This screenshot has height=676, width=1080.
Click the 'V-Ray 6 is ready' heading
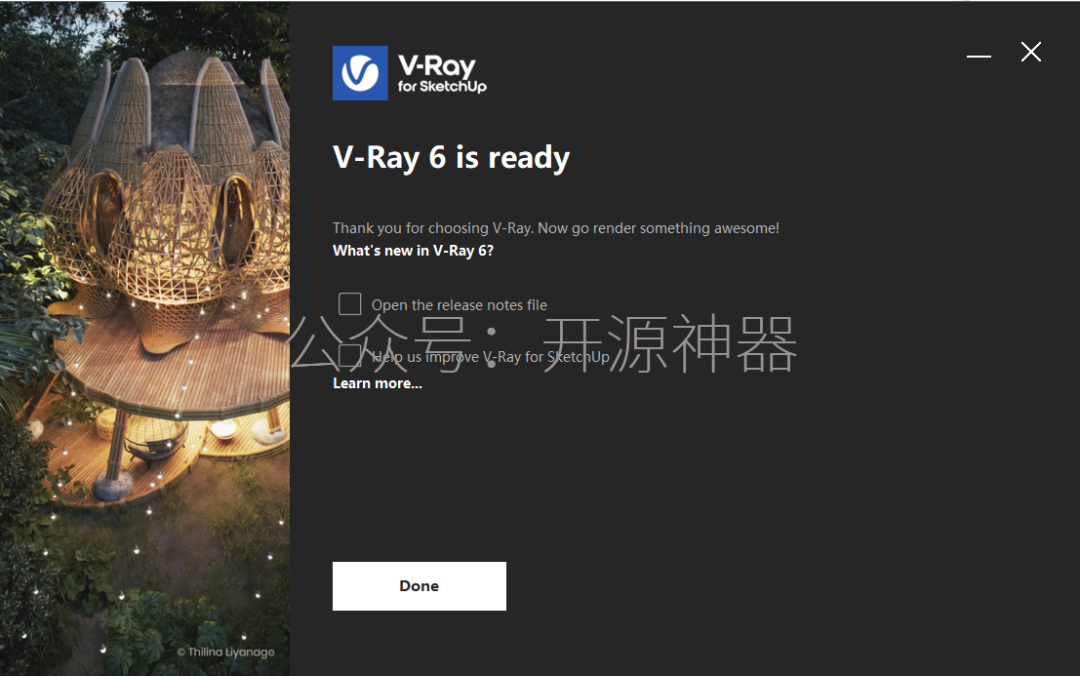tap(451, 158)
